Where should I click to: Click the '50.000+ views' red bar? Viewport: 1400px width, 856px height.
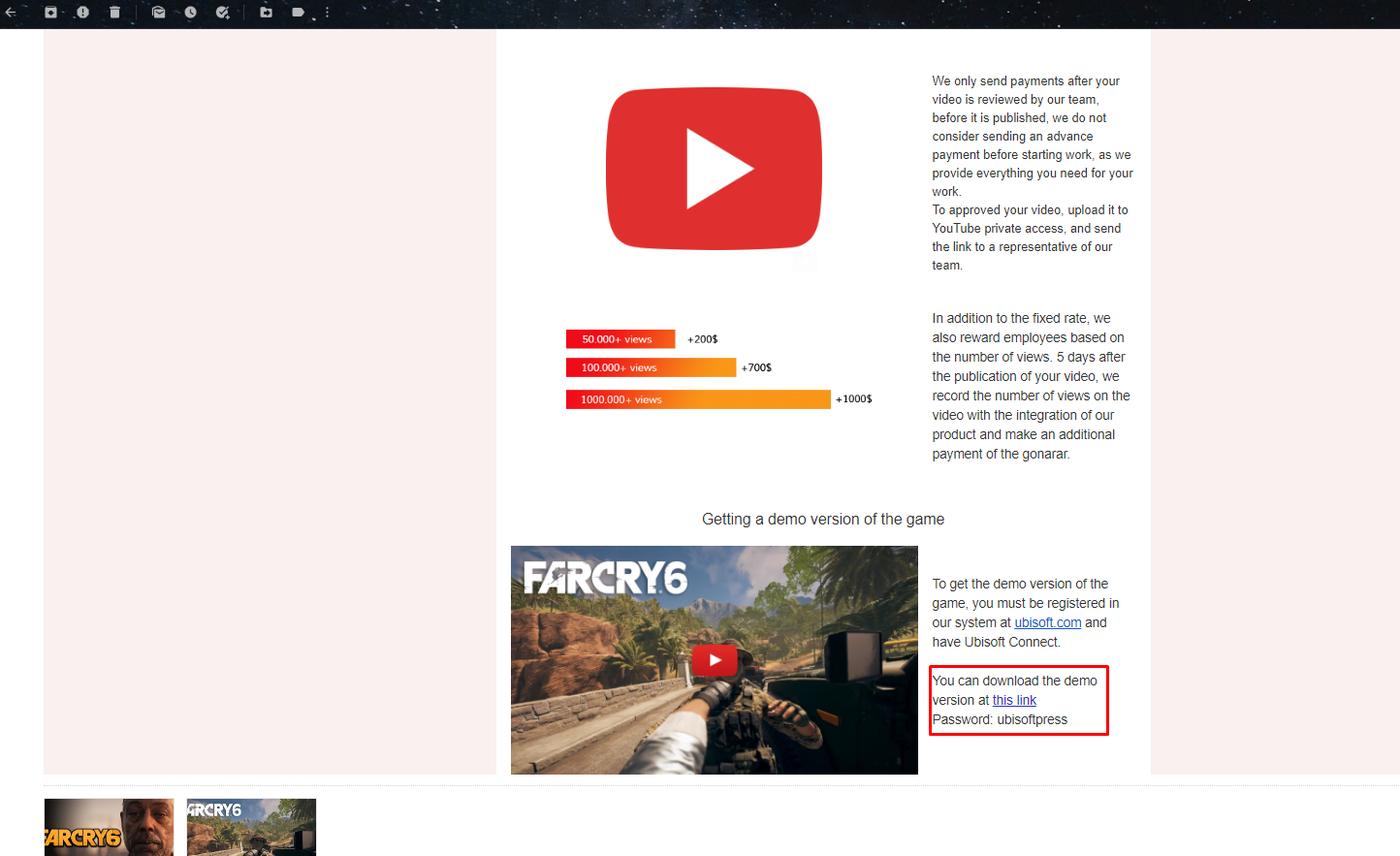620,339
